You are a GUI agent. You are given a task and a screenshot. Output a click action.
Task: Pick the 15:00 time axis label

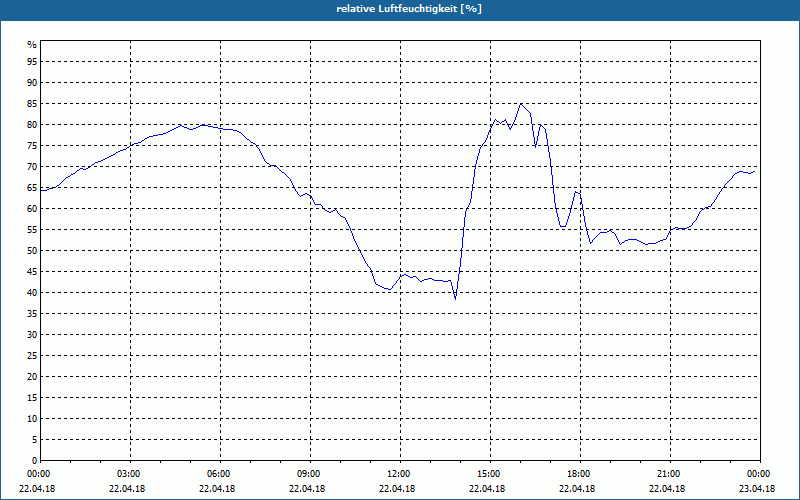coord(488,474)
